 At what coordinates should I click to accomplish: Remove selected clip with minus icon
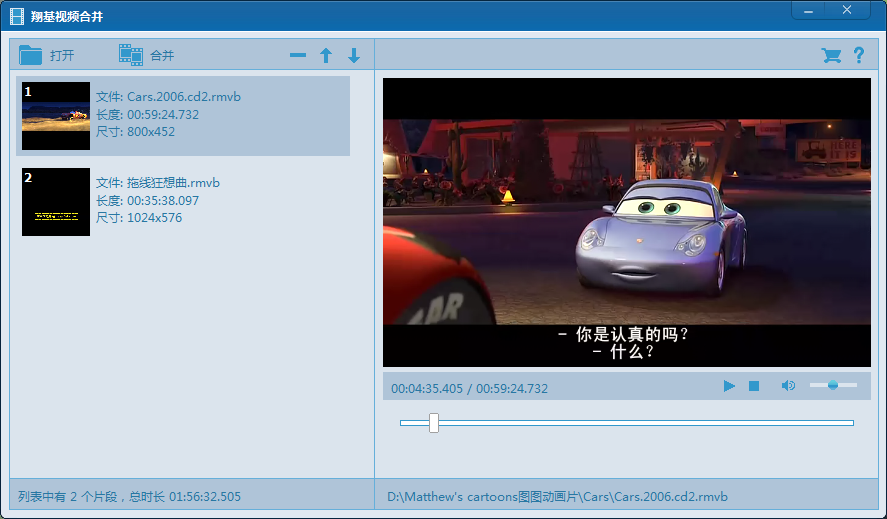(x=298, y=55)
